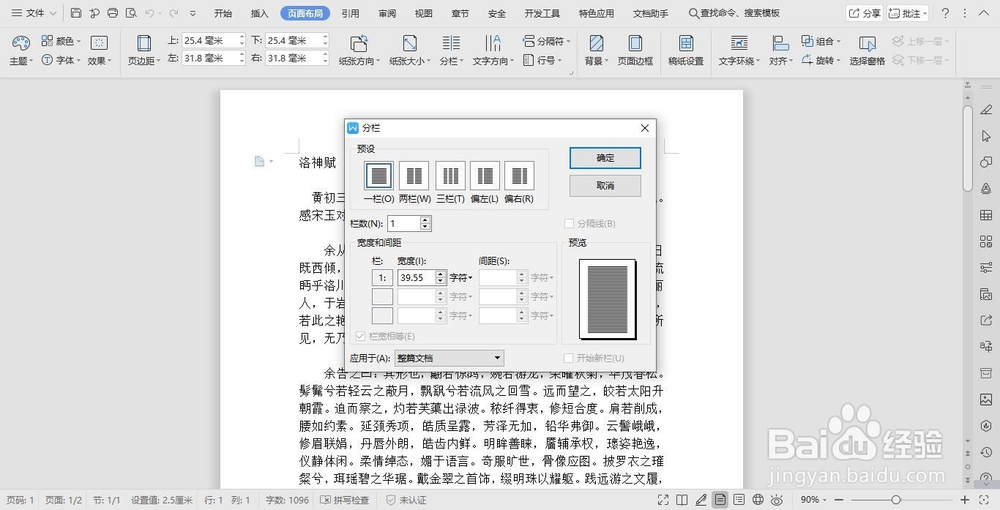Open the 行号 line numbers dropdown
Viewport: 1000px width, 510px height.
(x=542, y=60)
